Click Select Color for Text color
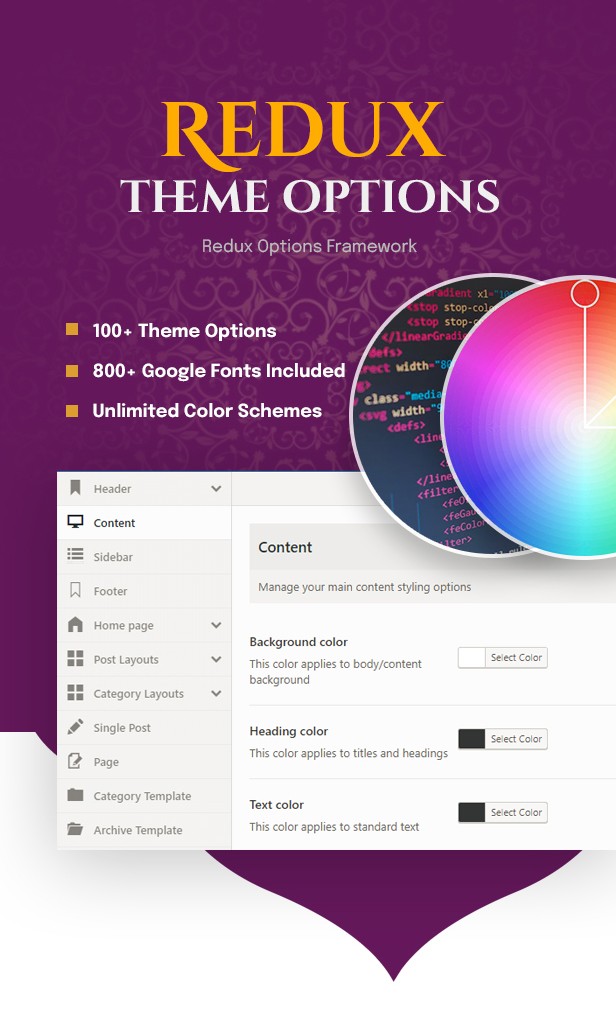616x1024 pixels. click(516, 812)
